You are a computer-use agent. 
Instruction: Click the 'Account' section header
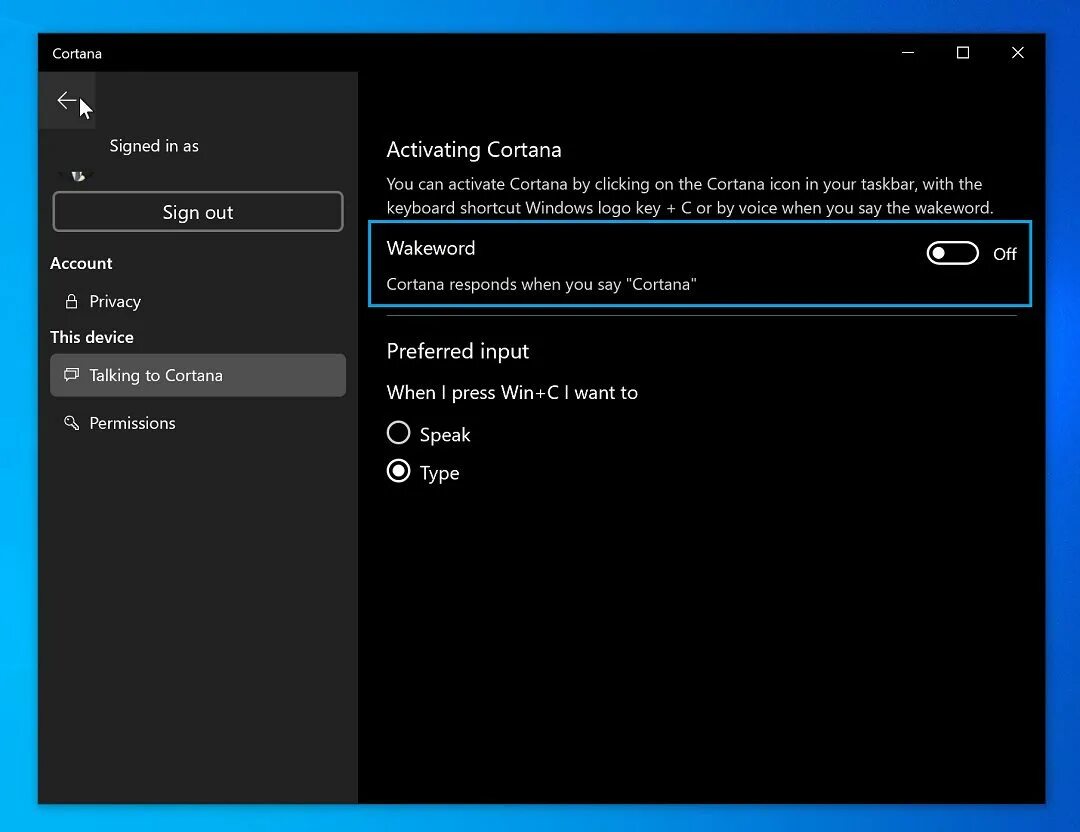pyautogui.click(x=81, y=263)
